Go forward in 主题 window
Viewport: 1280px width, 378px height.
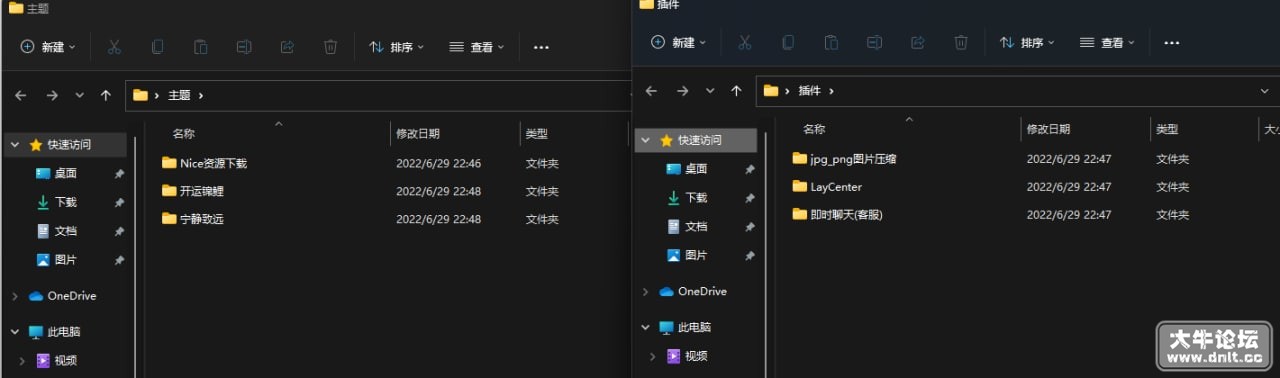tap(52, 95)
